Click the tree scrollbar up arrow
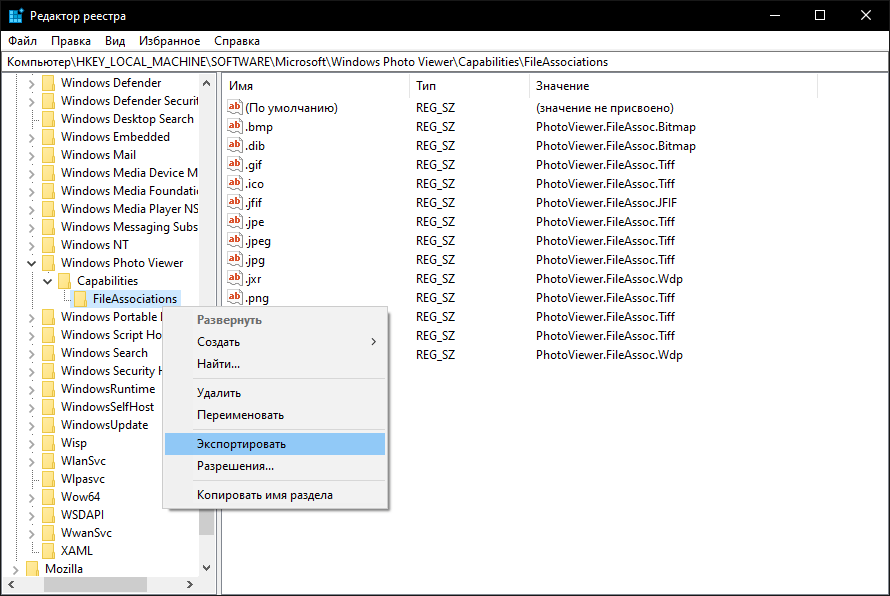This screenshot has width=890, height=596. (x=207, y=83)
